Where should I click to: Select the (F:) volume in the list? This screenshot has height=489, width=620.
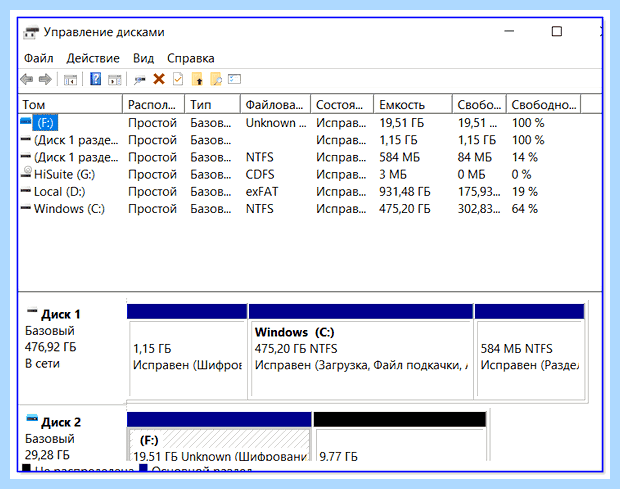click(45, 123)
